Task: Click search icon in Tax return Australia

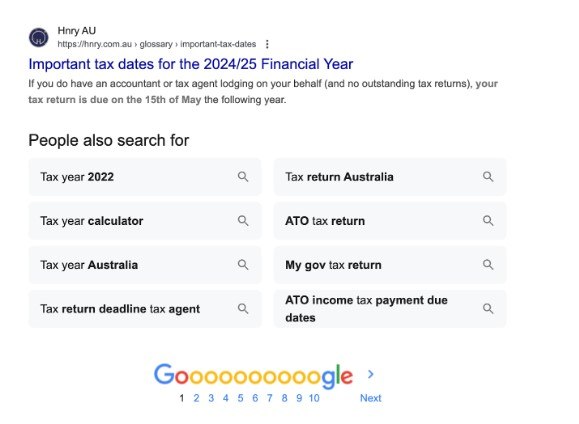Action: pos(488,177)
